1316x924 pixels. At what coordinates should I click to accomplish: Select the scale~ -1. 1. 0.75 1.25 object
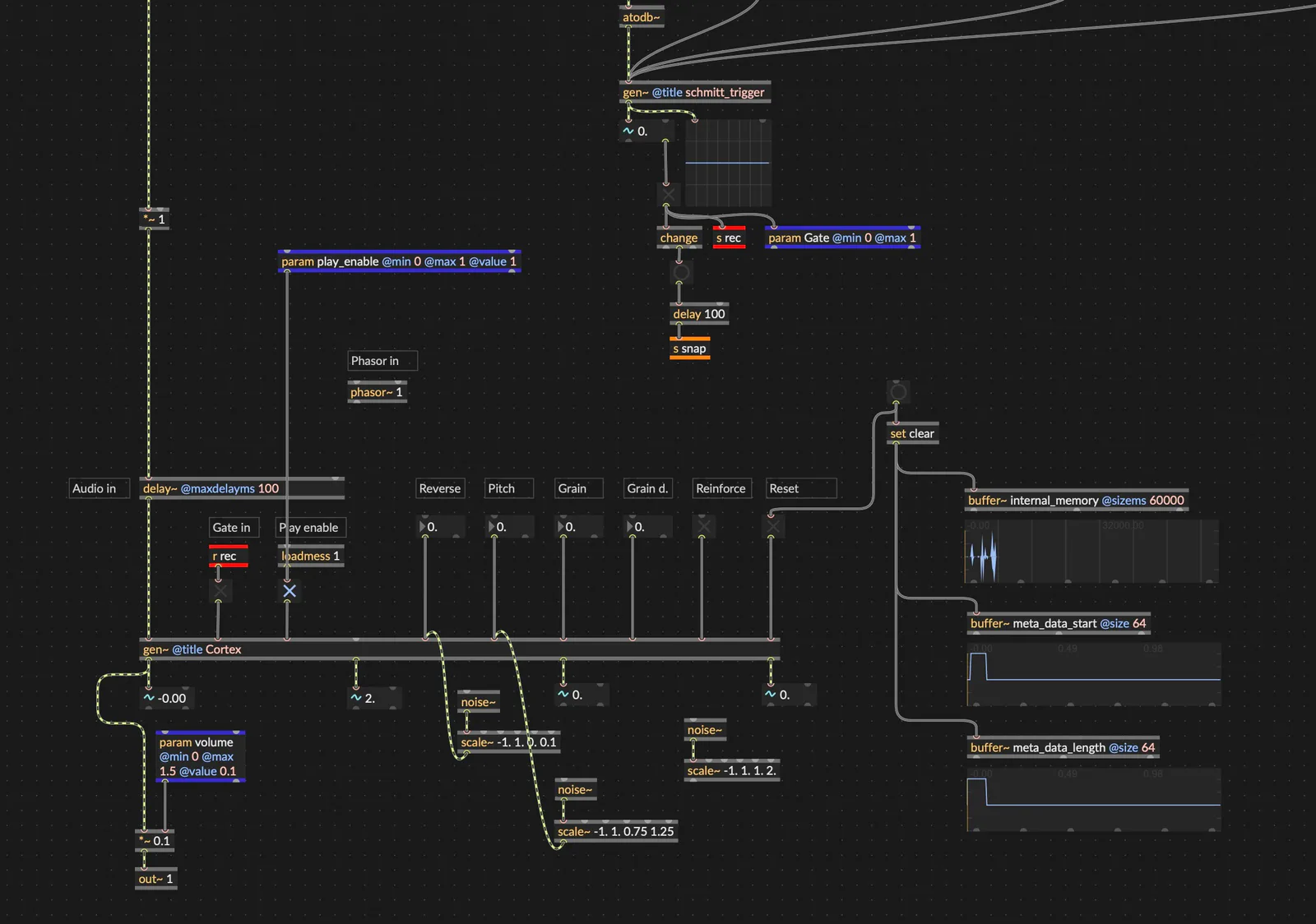tap(616, 831)
